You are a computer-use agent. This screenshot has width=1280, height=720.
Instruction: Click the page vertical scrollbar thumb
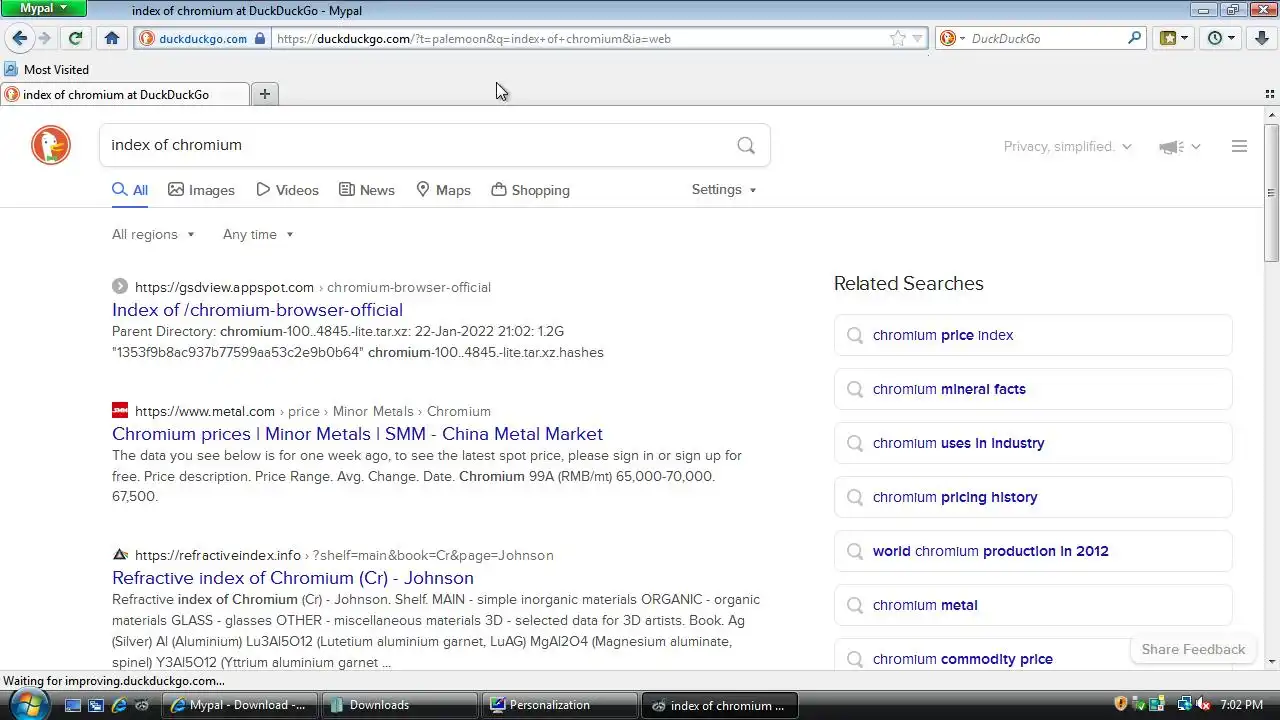[1272, 192]
